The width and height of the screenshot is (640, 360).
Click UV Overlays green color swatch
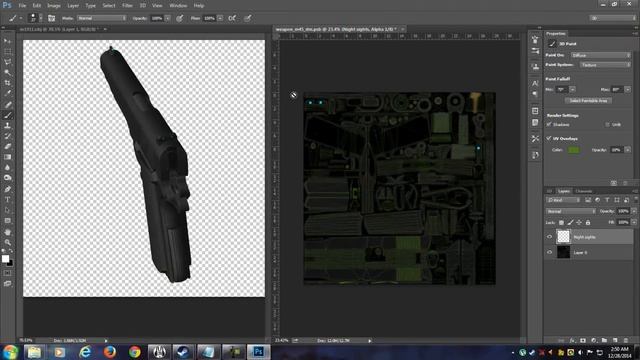(x=573, y=150)
